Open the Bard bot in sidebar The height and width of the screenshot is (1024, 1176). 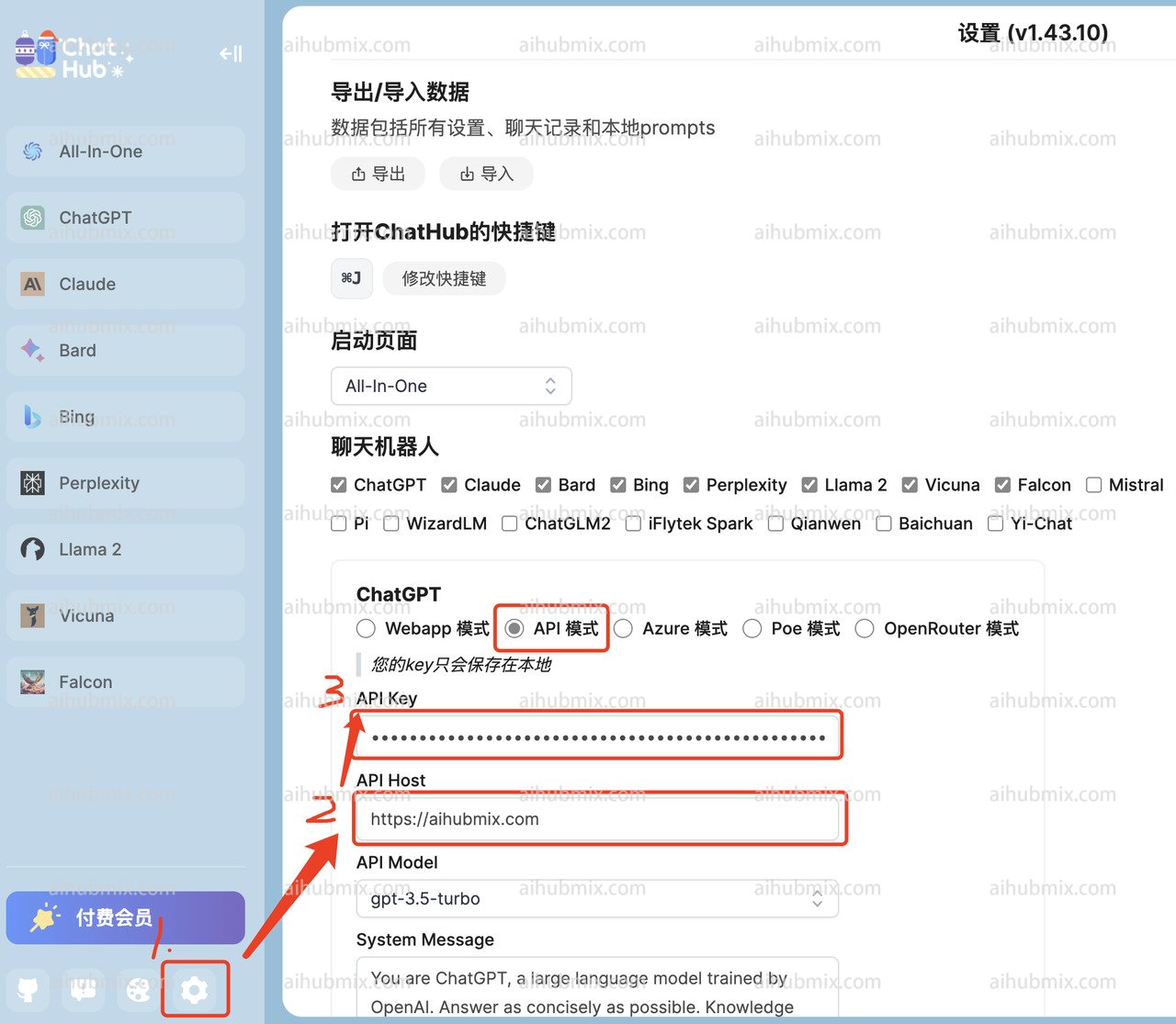tap(126, 350)
